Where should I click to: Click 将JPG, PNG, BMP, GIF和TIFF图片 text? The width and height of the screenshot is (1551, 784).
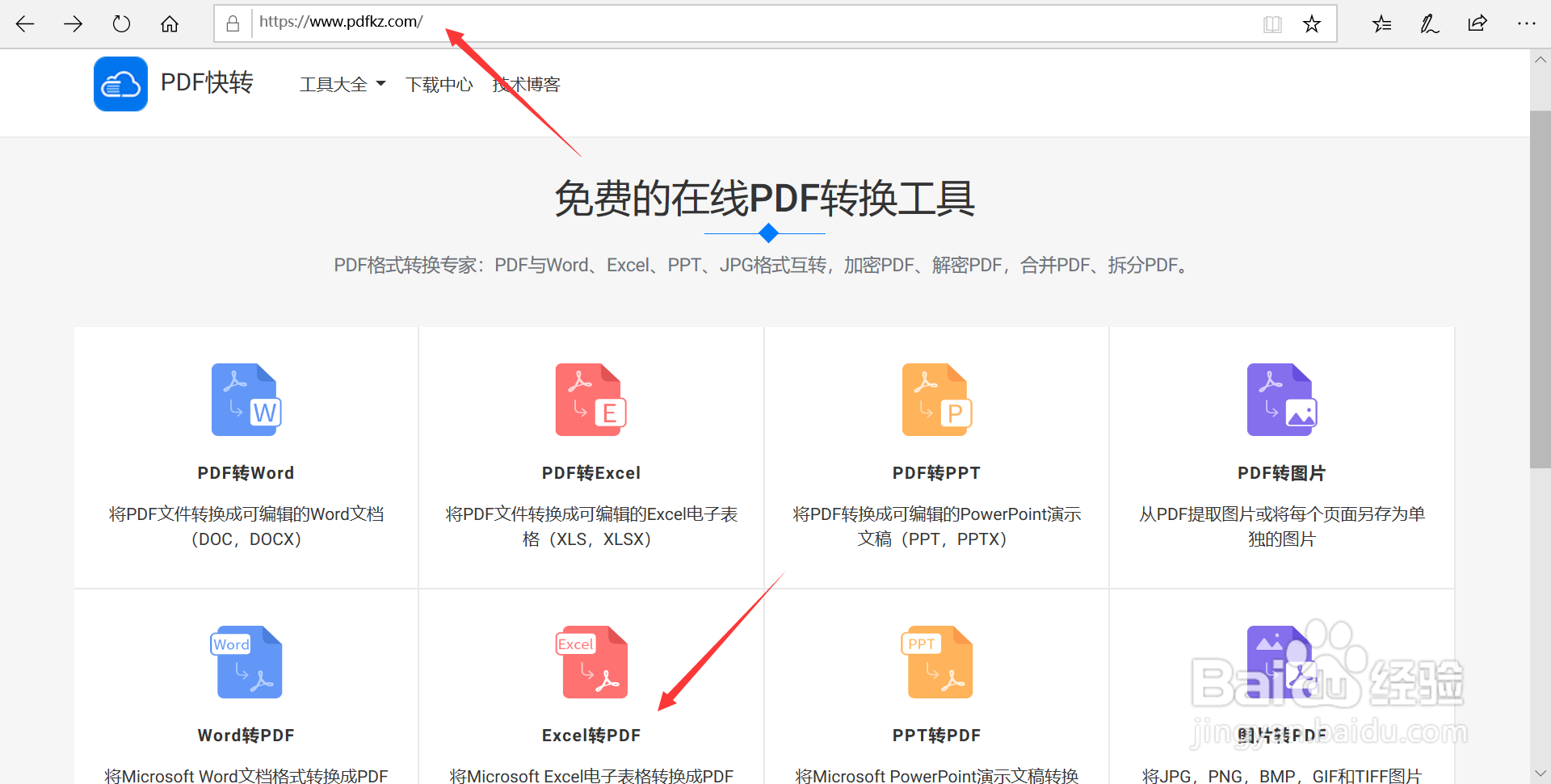(x=1282, y=776)
